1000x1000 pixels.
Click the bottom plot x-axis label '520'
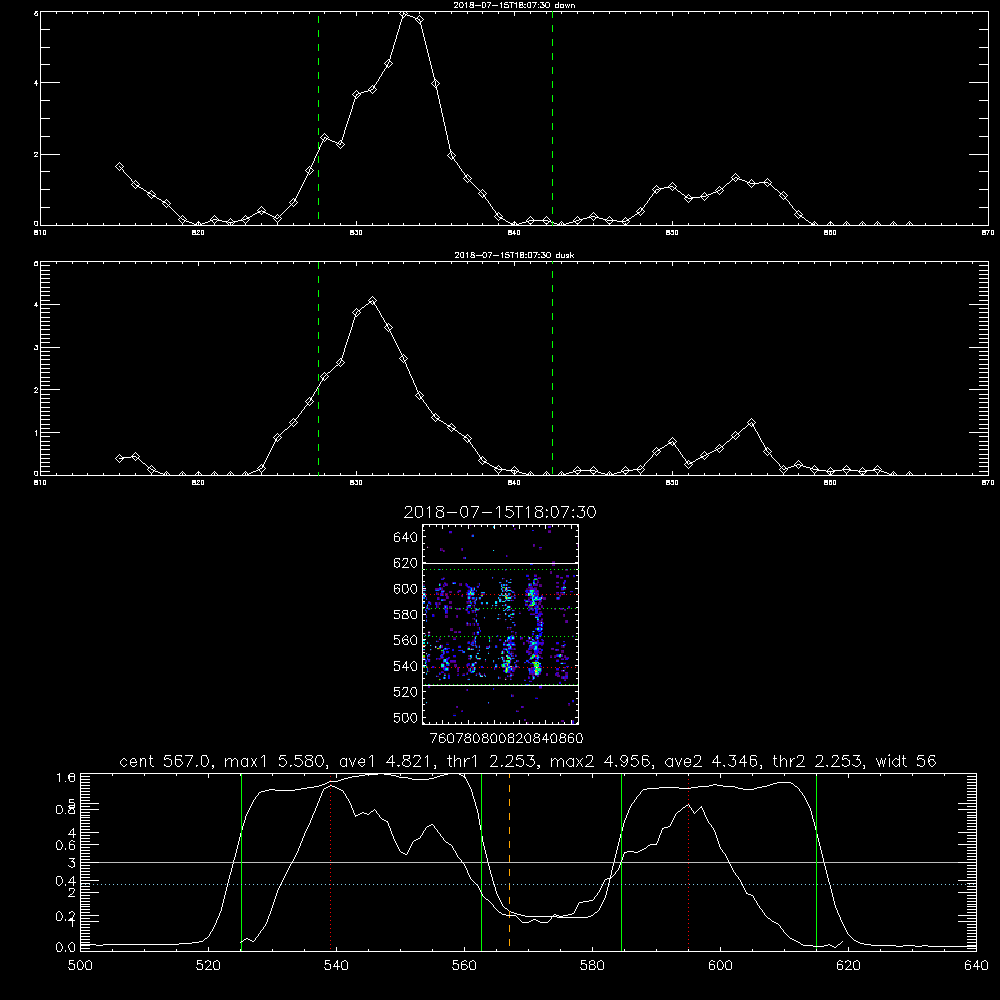point(208,966)
